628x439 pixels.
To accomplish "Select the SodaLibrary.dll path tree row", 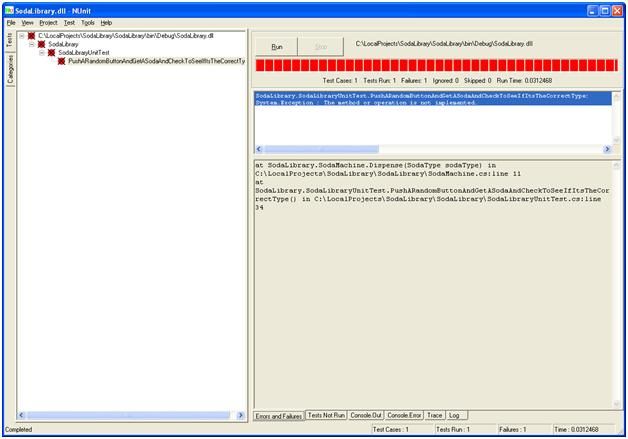I will (x=126, y=36).
